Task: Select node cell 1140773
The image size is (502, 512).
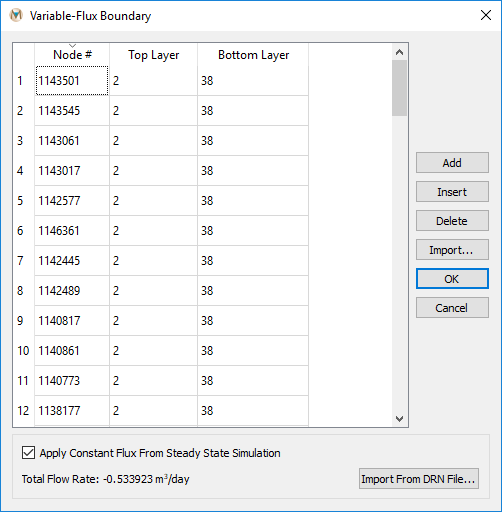Action: click(72, 381)
